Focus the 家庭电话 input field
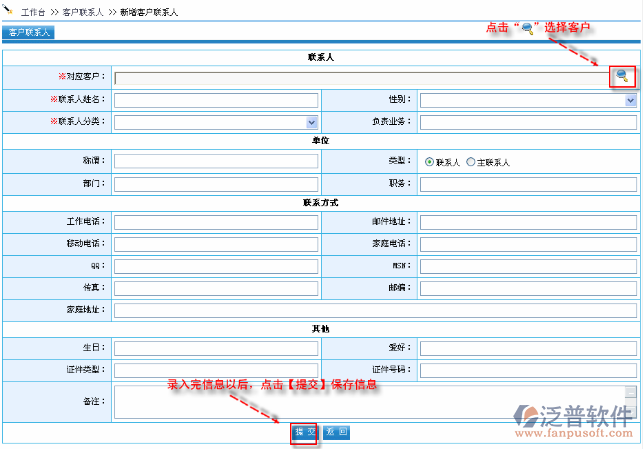The image size is (643, 449). click(528, 244)
